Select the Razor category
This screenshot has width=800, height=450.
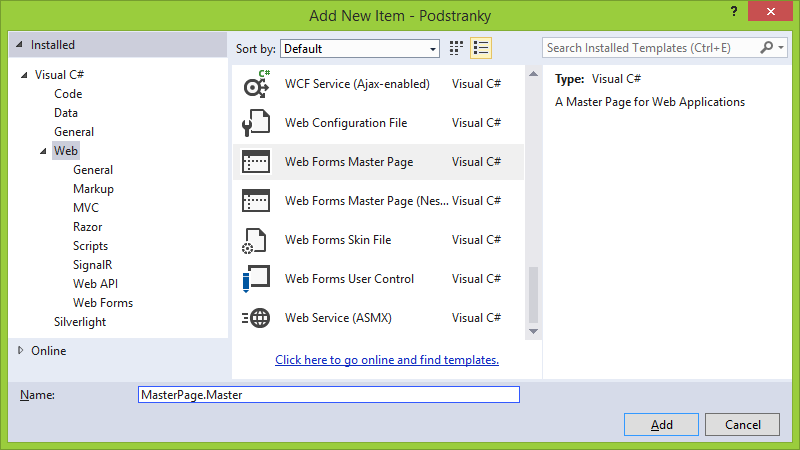(88, 227)
